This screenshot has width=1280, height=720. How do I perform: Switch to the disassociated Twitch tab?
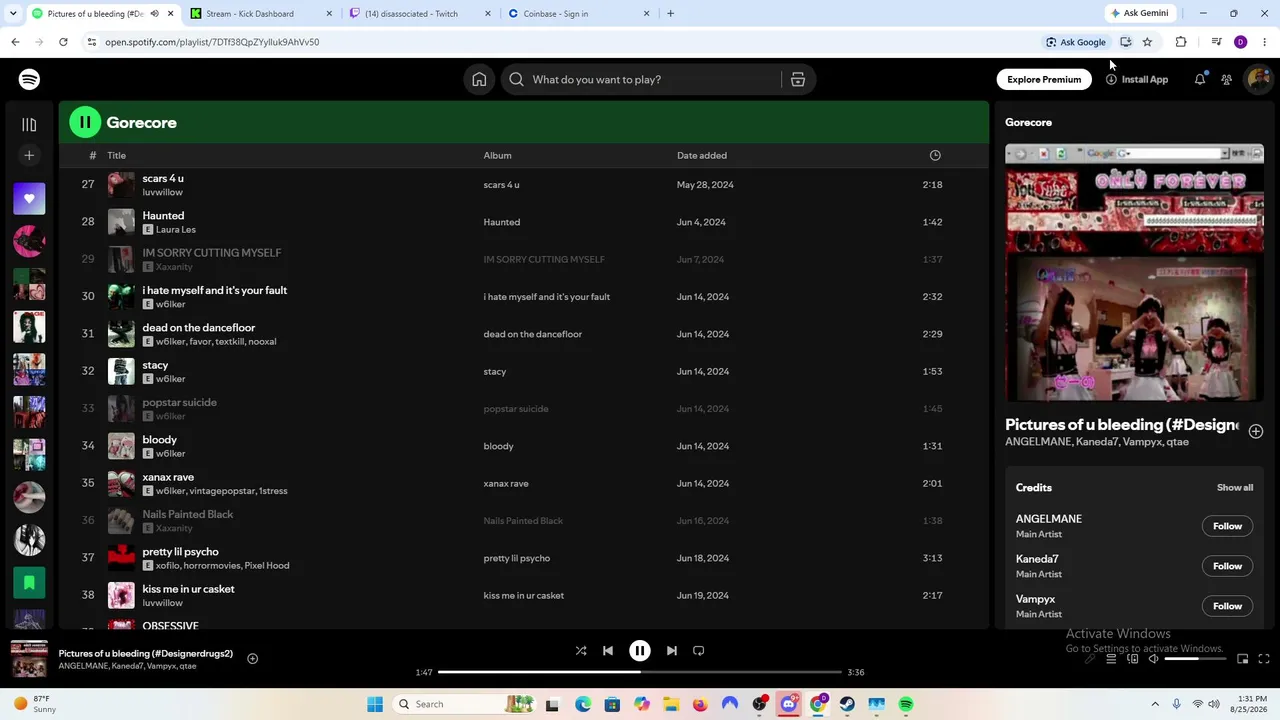click(x=420, y=13)
